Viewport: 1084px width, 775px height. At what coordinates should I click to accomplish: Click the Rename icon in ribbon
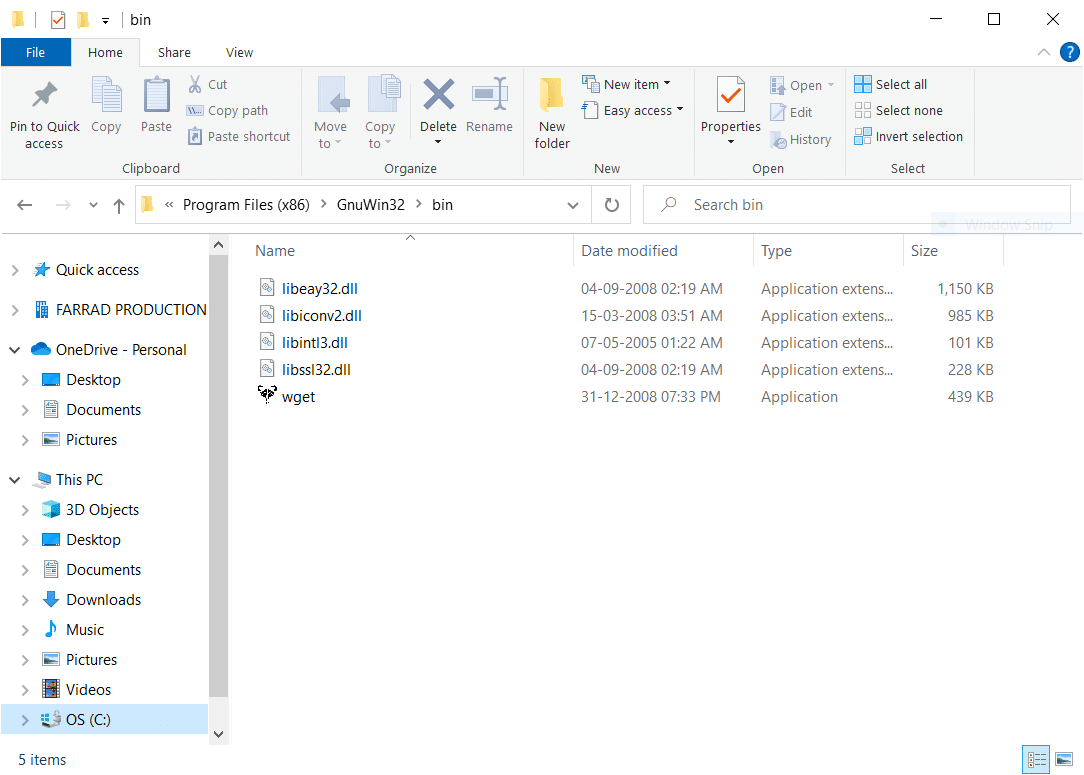[x=489, y=96]
